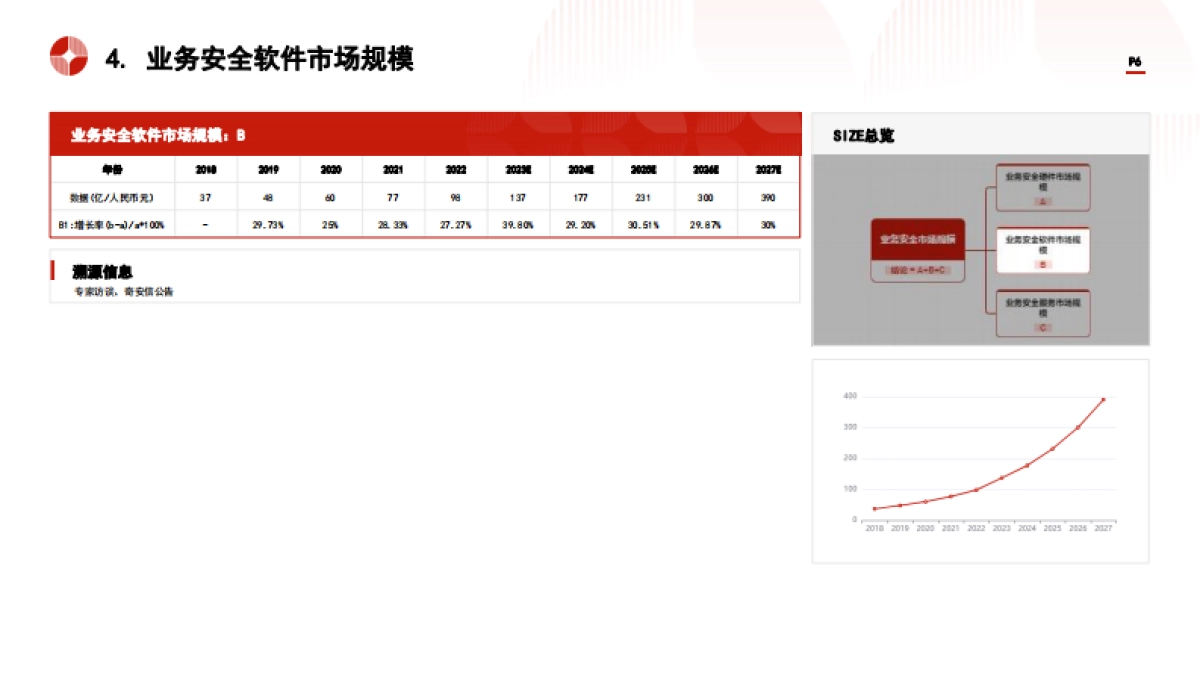The image size is (1200, 675).
Task: Click the P6 page number link
Action: click(x=1133, y=60)
